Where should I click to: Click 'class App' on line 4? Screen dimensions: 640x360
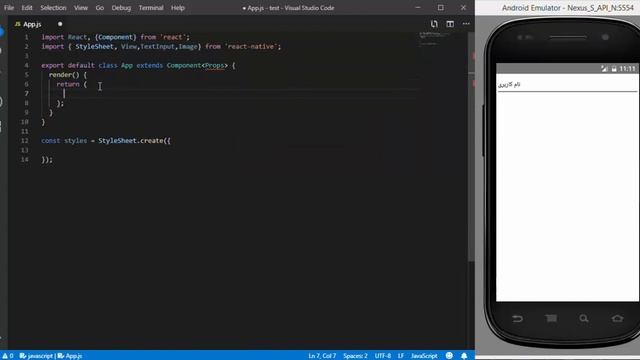[116, 65]
